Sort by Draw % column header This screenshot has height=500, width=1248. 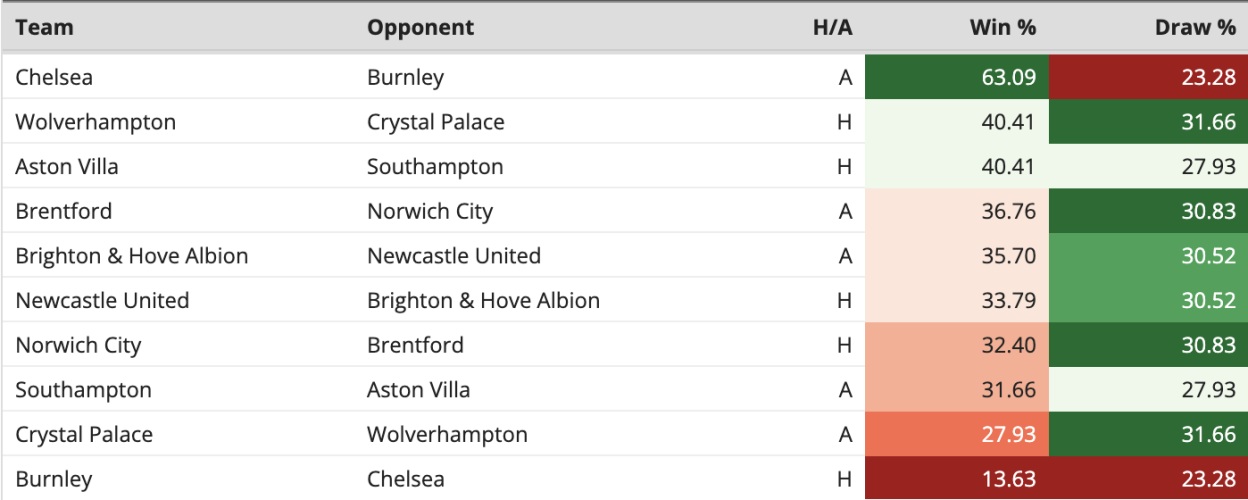(1195, 27)
